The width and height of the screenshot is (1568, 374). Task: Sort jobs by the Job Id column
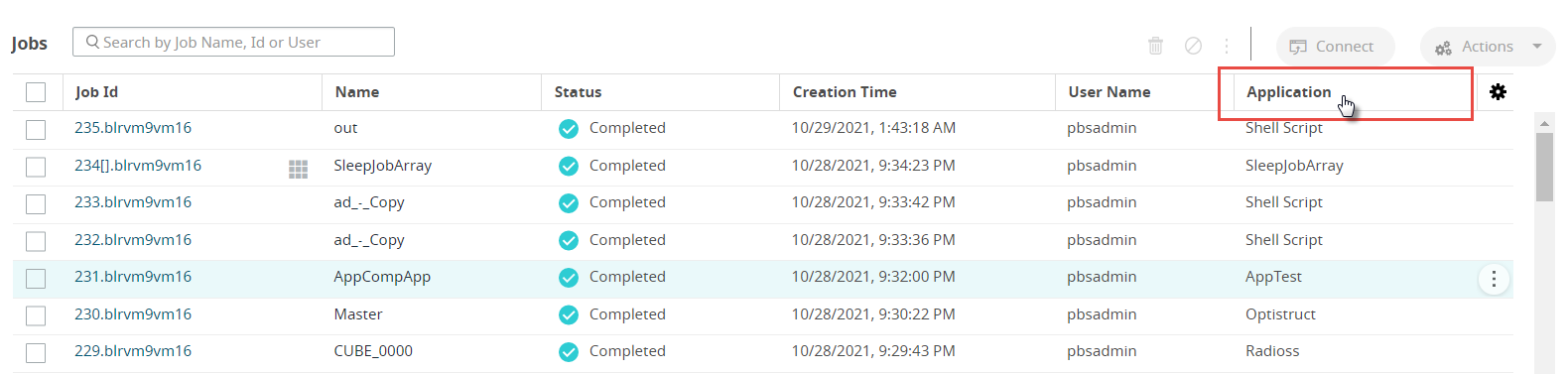tap(96, 91)
